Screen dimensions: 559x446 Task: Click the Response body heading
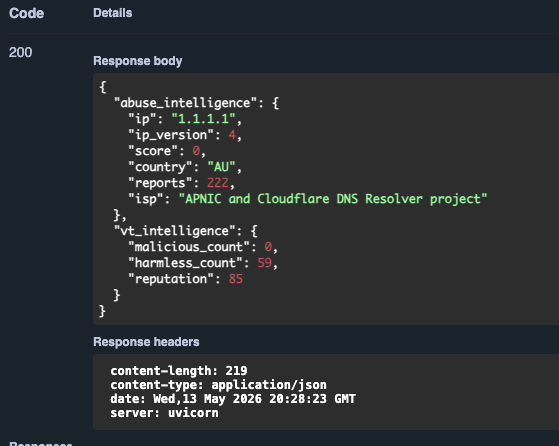138,61
